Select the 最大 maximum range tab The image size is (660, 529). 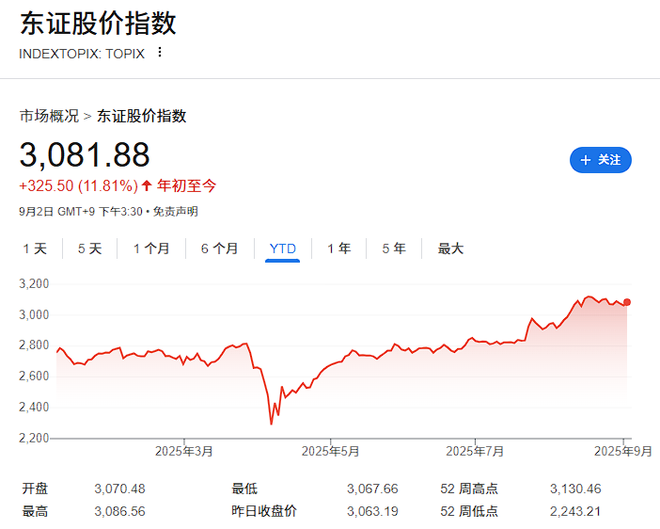[x=451, y=249]
